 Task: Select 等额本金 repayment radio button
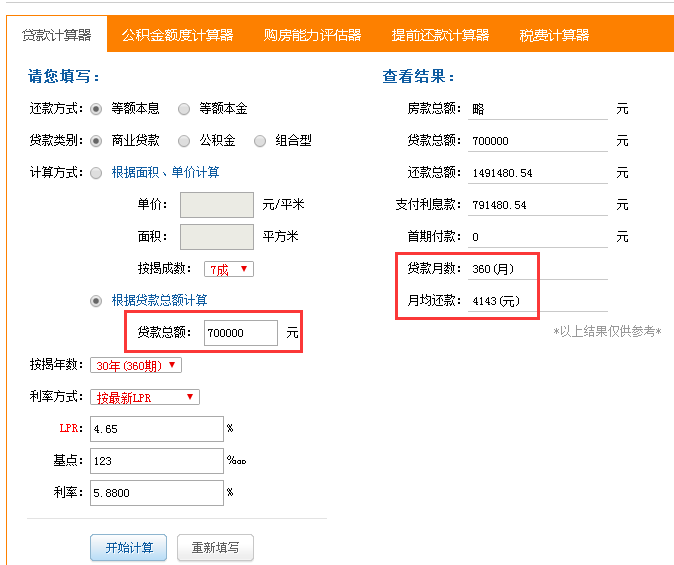pos(184,109)
